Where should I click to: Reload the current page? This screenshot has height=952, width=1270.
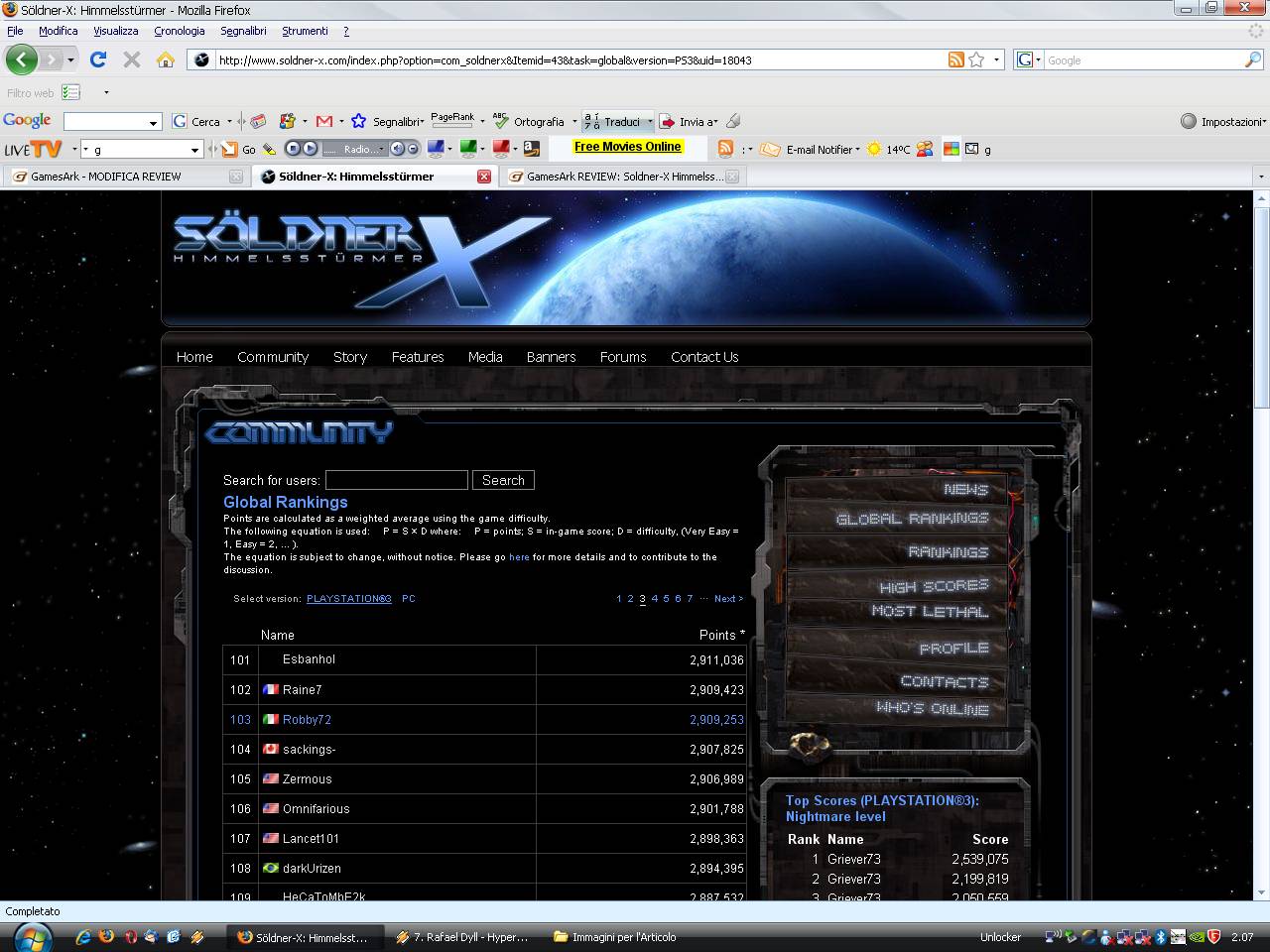98,59
